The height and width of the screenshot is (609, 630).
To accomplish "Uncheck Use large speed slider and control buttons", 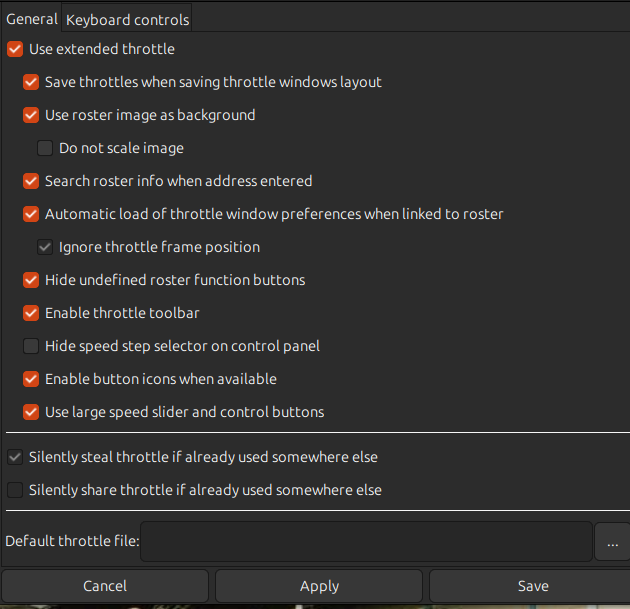I will (31, 412).
